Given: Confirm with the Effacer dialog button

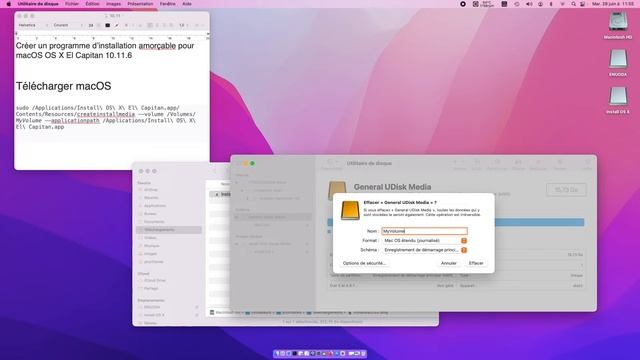Looking at the screenshot, I should click(476, 263).
